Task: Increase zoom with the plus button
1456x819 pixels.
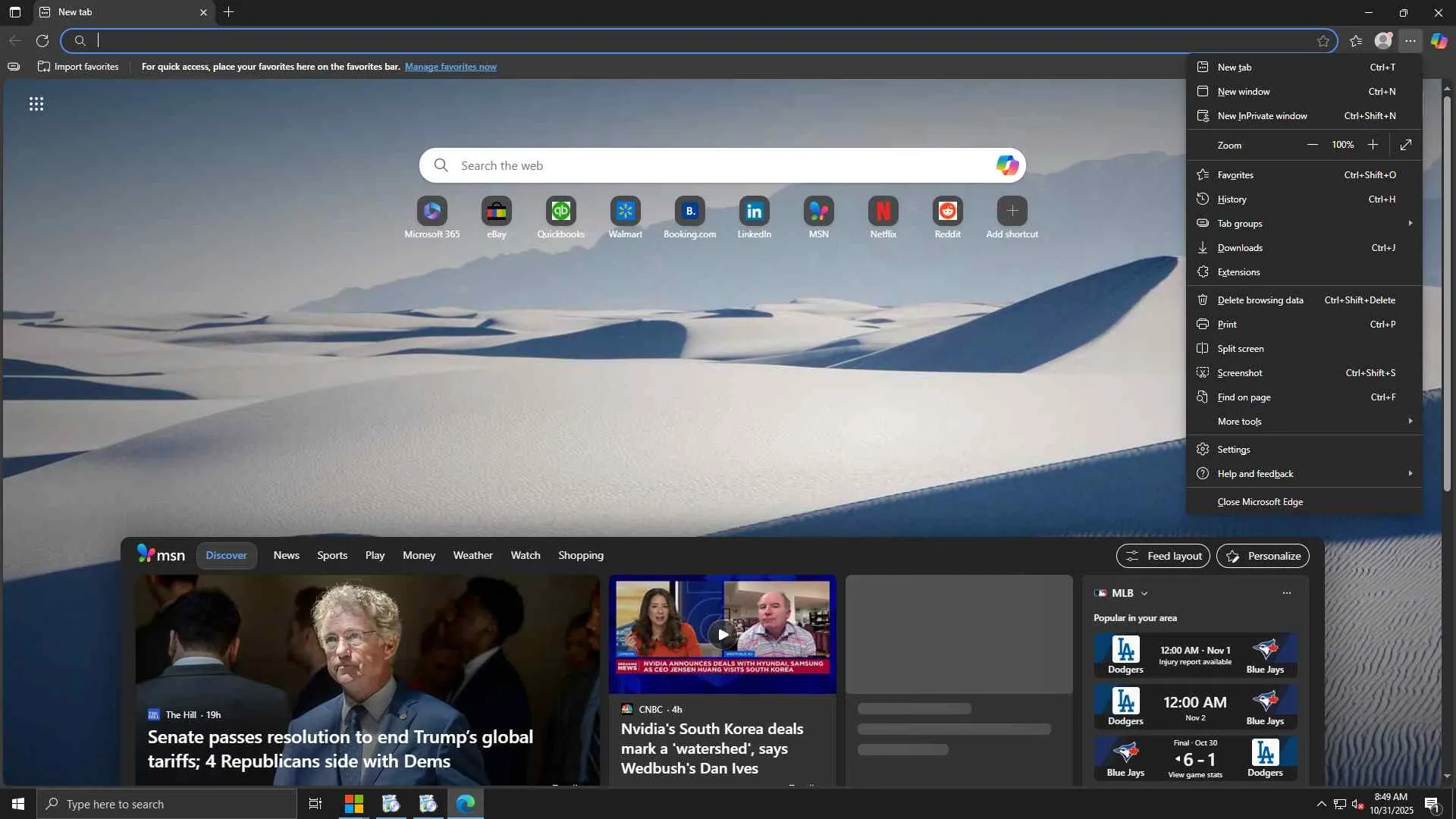Action: coord(1373,145)
